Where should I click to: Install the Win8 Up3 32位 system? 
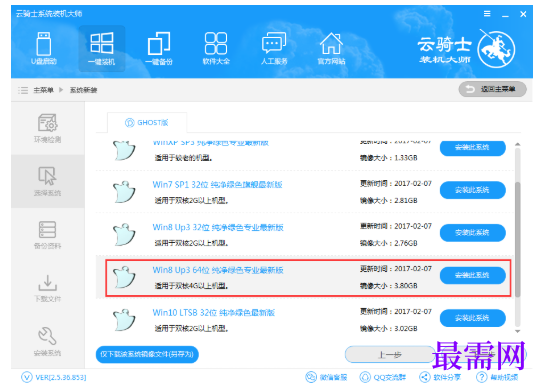pos(473,233)
